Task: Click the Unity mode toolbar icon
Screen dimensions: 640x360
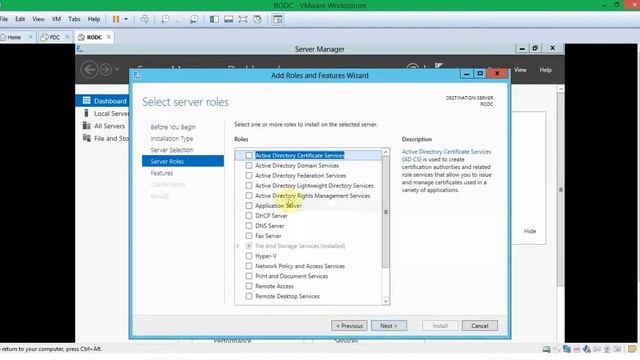Action: point(257,19)
